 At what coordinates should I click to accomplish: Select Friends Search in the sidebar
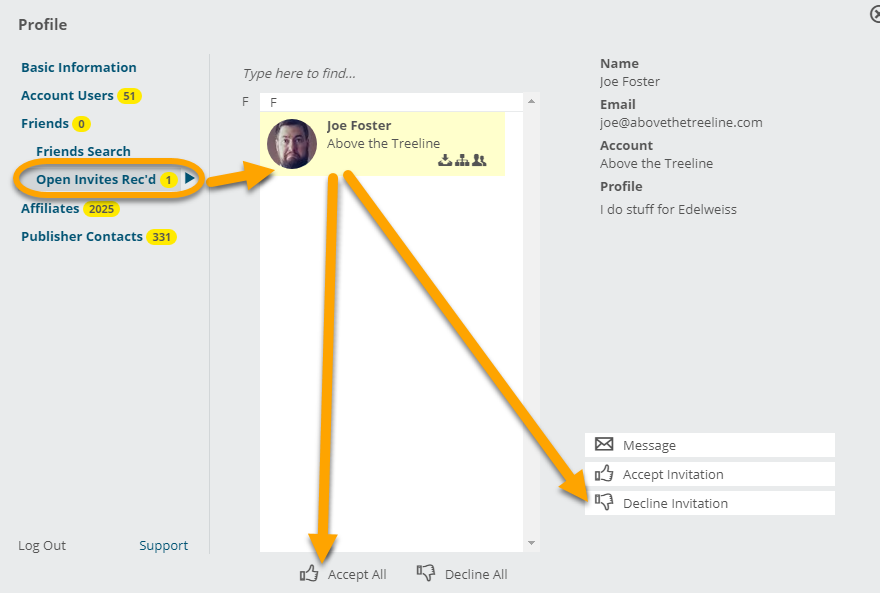pyautogui.click(x=83, y=151)
